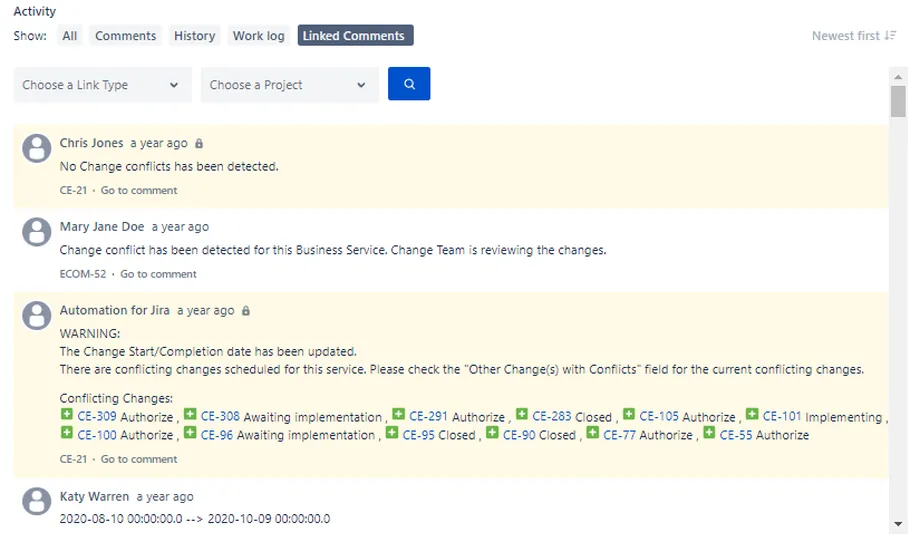The width and height of the screenshot is (920, 542).
Task: Toggle the Newest first sort order
Action: (854, 36)
